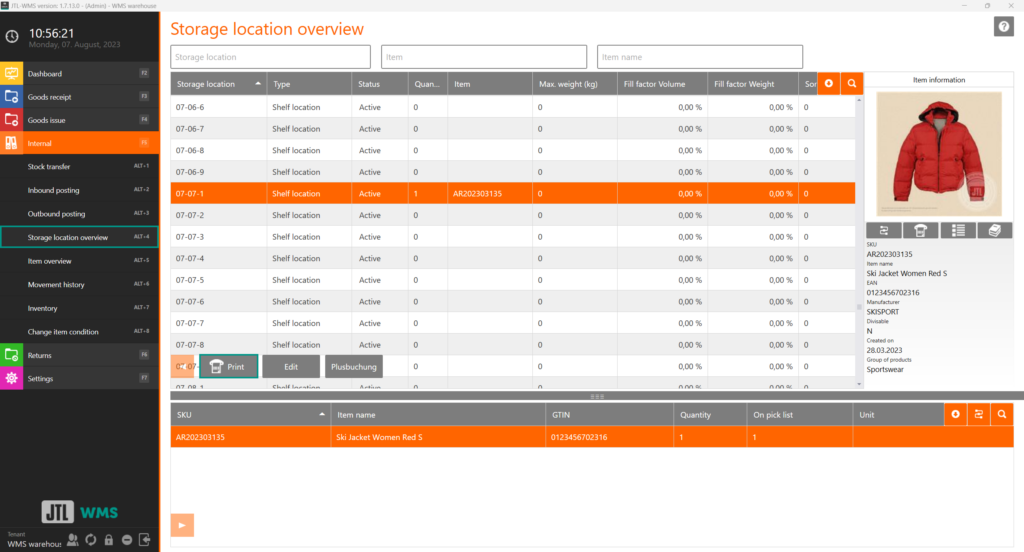This screenshot has height=552, width=1024.
Task: Open Goods receipt in the sidebar
Action: click(x=79, y=97)
